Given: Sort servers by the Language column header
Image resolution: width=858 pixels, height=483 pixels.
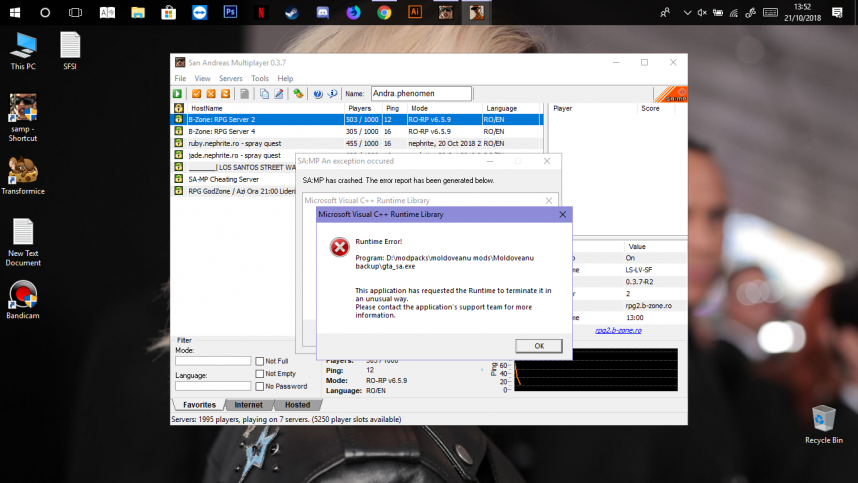Looking at the screenshot, I should pos(511,108).
